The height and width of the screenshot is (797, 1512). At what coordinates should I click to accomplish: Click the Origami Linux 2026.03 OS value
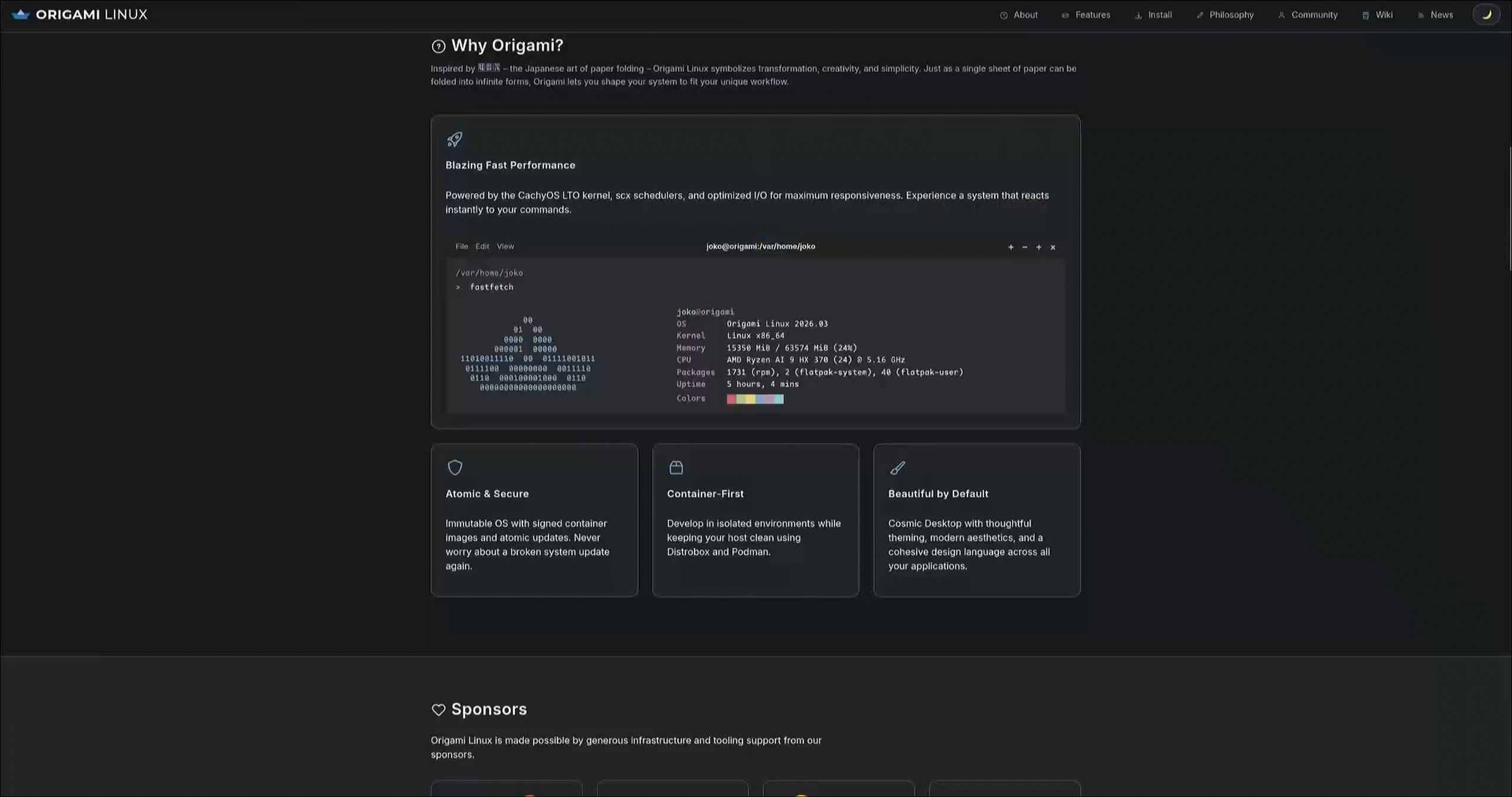tap(777, 324)
